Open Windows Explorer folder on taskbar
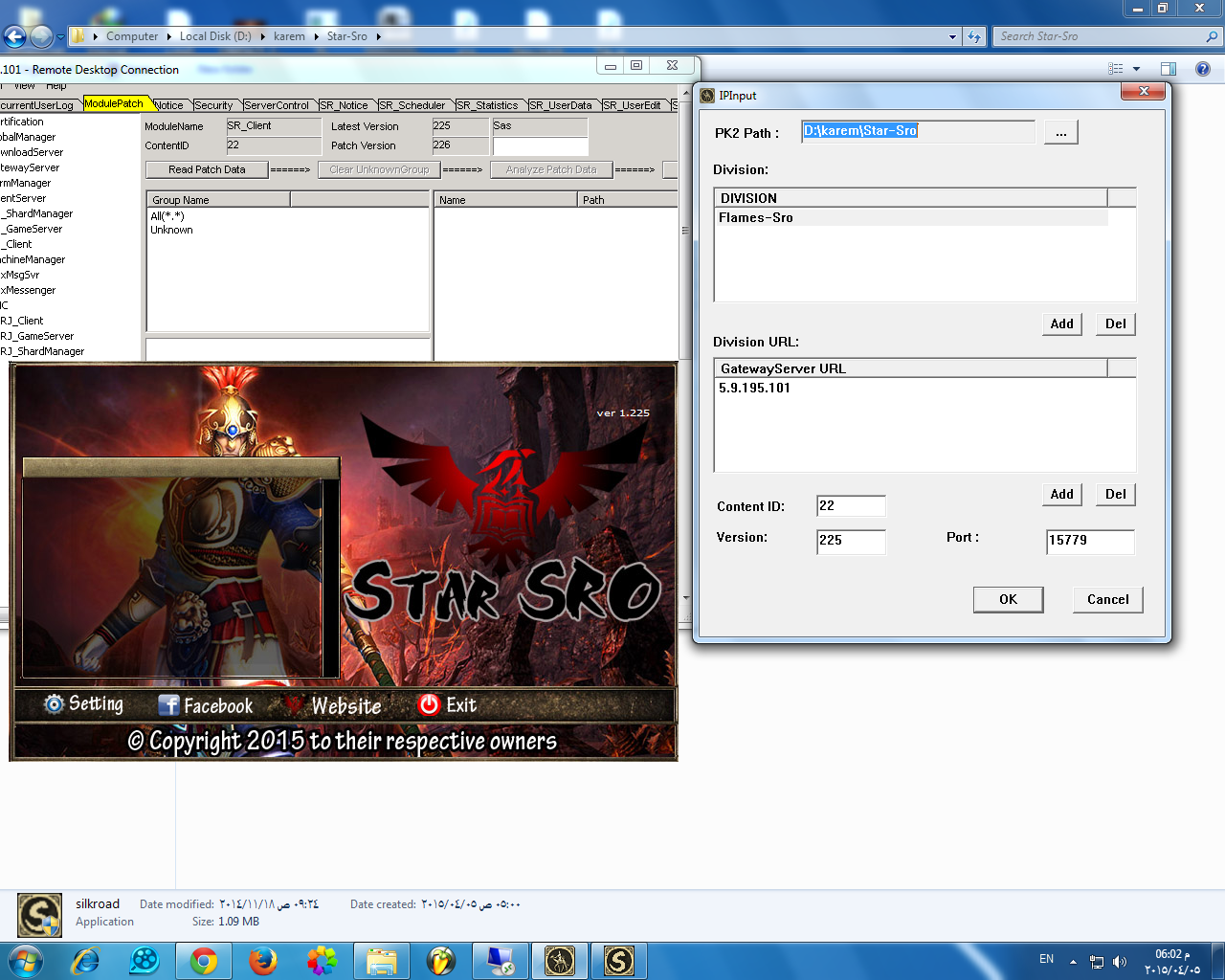 coord(382,960)
